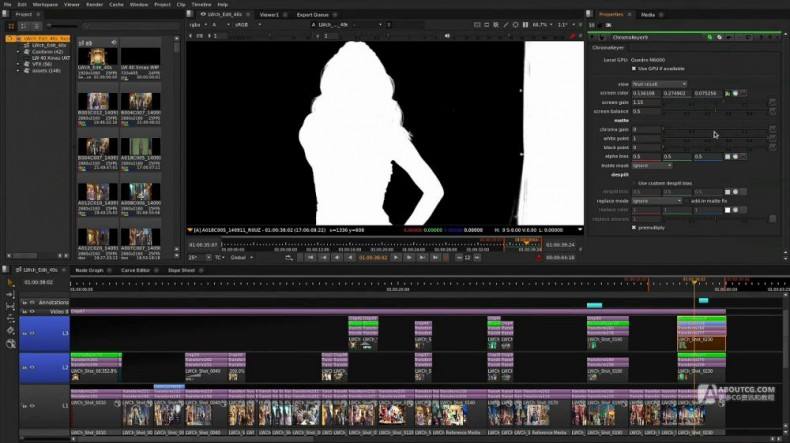790x443 pixels.
Task: Click the play forward button in viewer
Action: click(x=397, y=257)
